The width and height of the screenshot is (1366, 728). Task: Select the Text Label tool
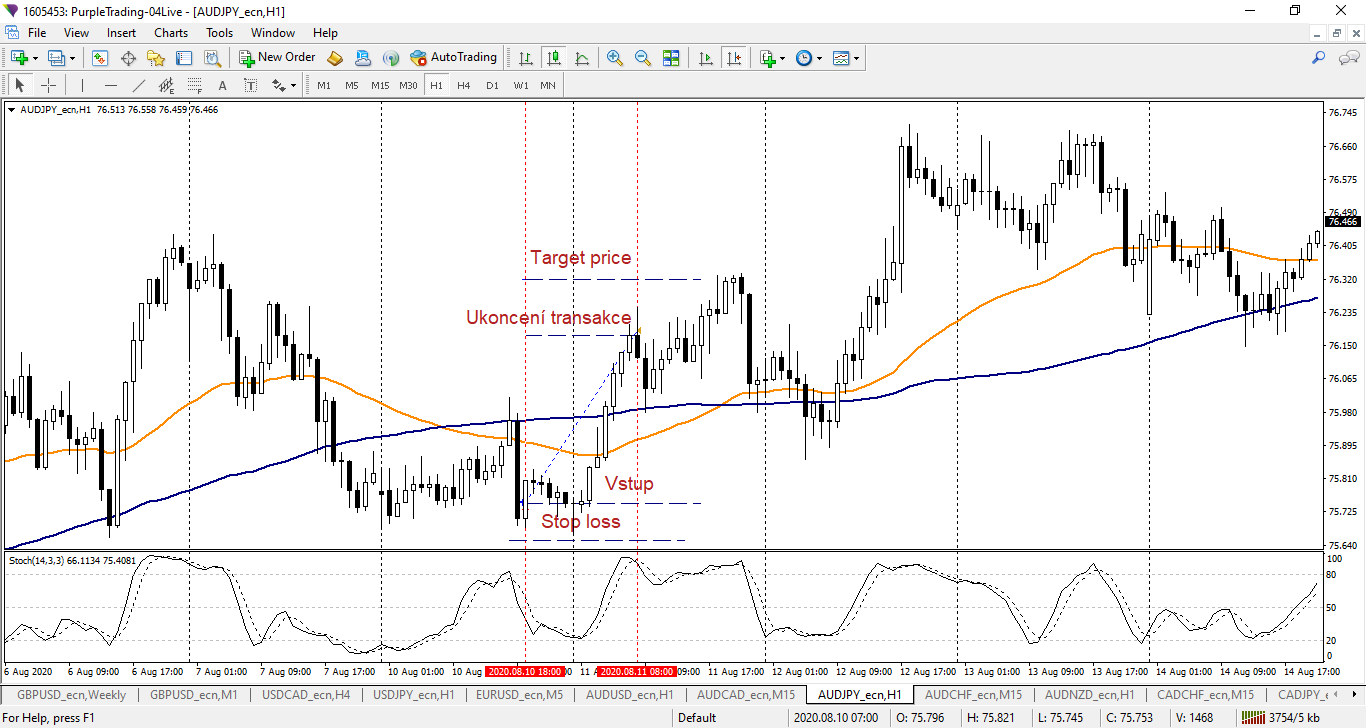click(250, 85)
